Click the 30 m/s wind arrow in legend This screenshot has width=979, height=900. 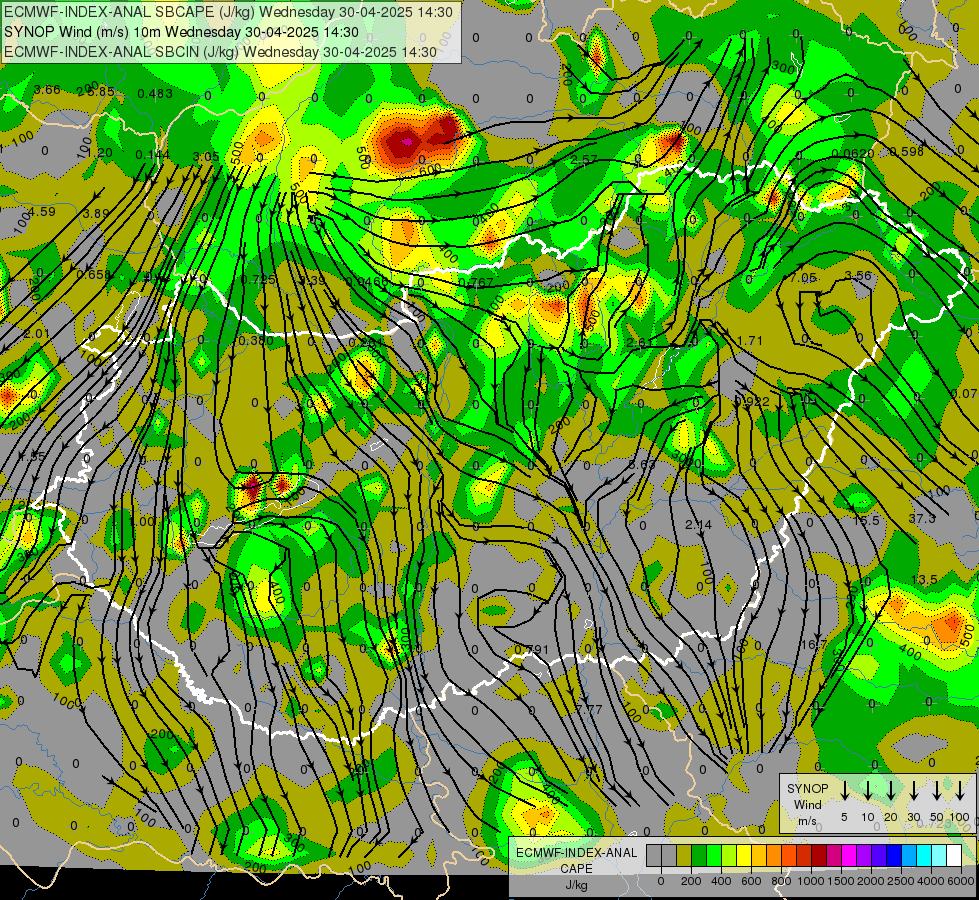coord(913,791)
